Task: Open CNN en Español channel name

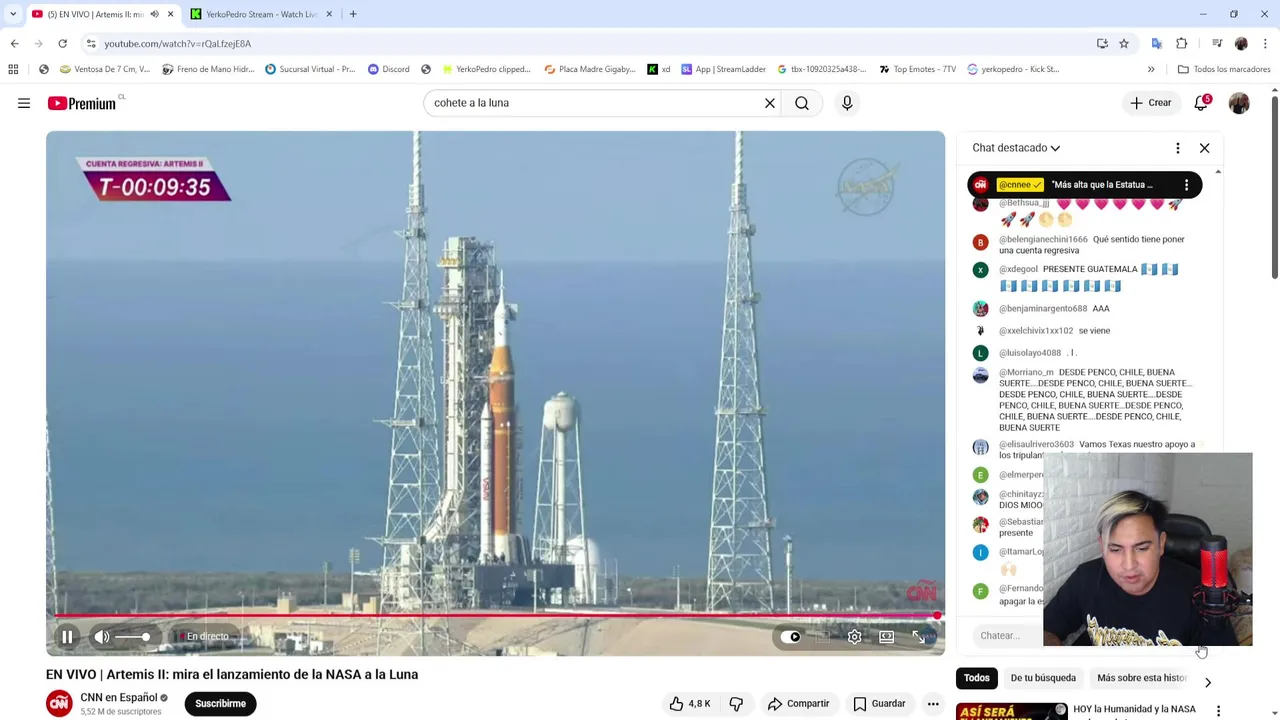Action: 119,698
